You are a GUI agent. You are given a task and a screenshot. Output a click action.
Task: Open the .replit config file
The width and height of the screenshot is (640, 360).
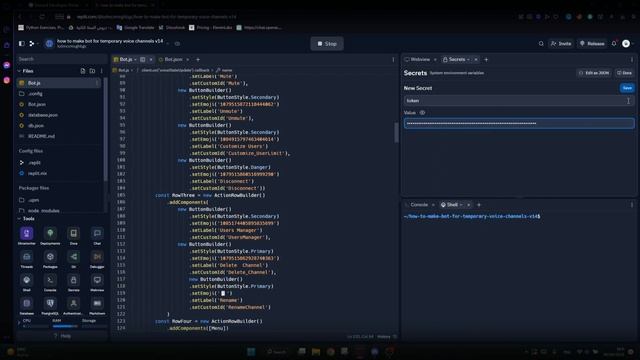pos(34,163)
